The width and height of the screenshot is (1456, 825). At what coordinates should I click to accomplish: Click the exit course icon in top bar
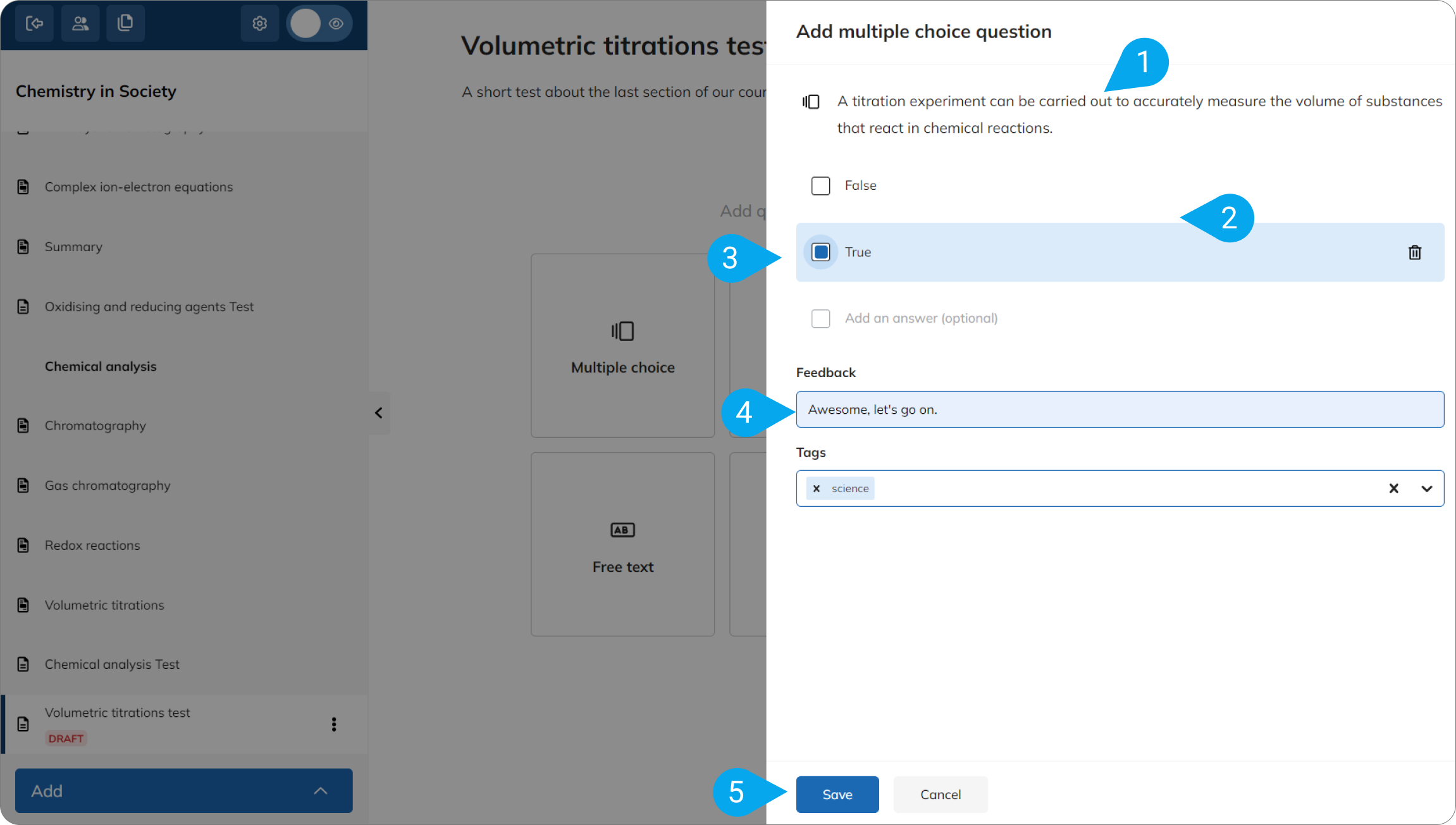point(34,23)
